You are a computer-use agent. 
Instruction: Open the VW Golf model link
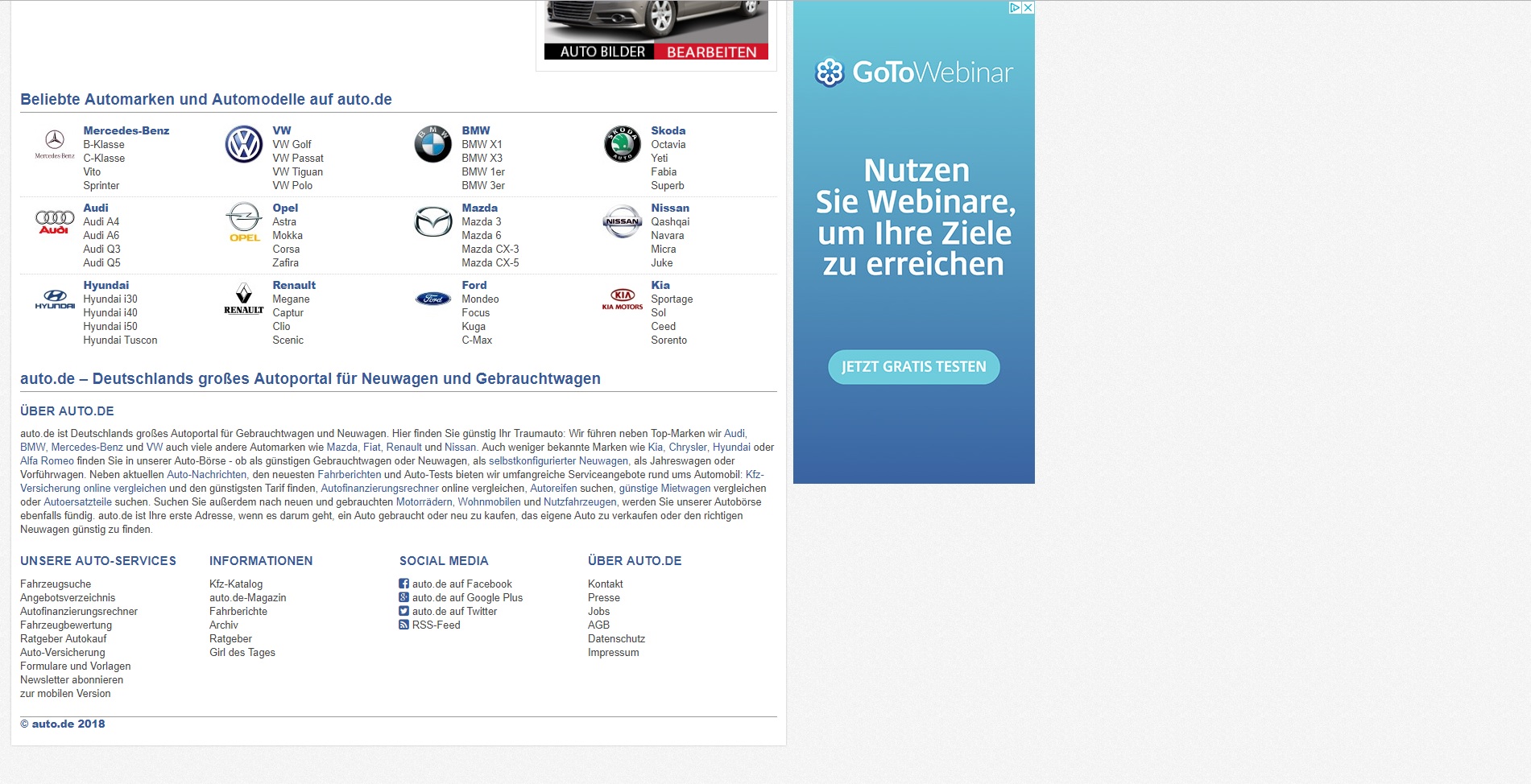pyautogui.click(x=292, y=144)
